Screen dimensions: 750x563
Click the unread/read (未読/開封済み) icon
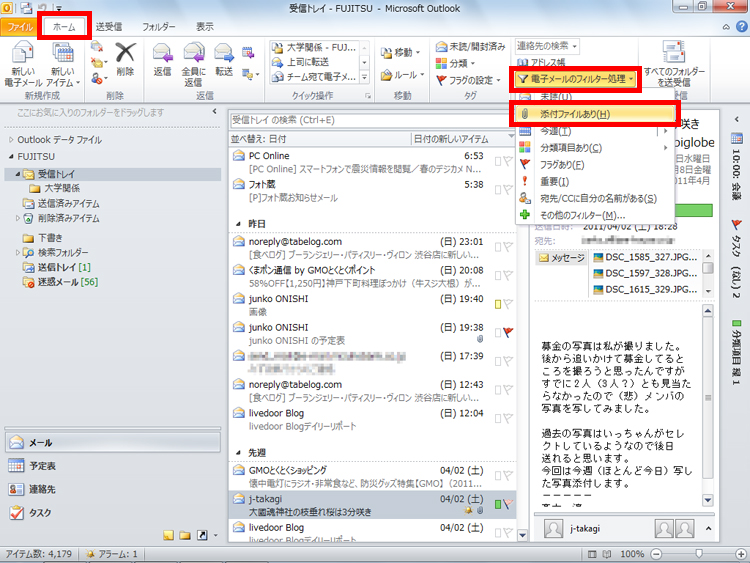pos(441,46)
